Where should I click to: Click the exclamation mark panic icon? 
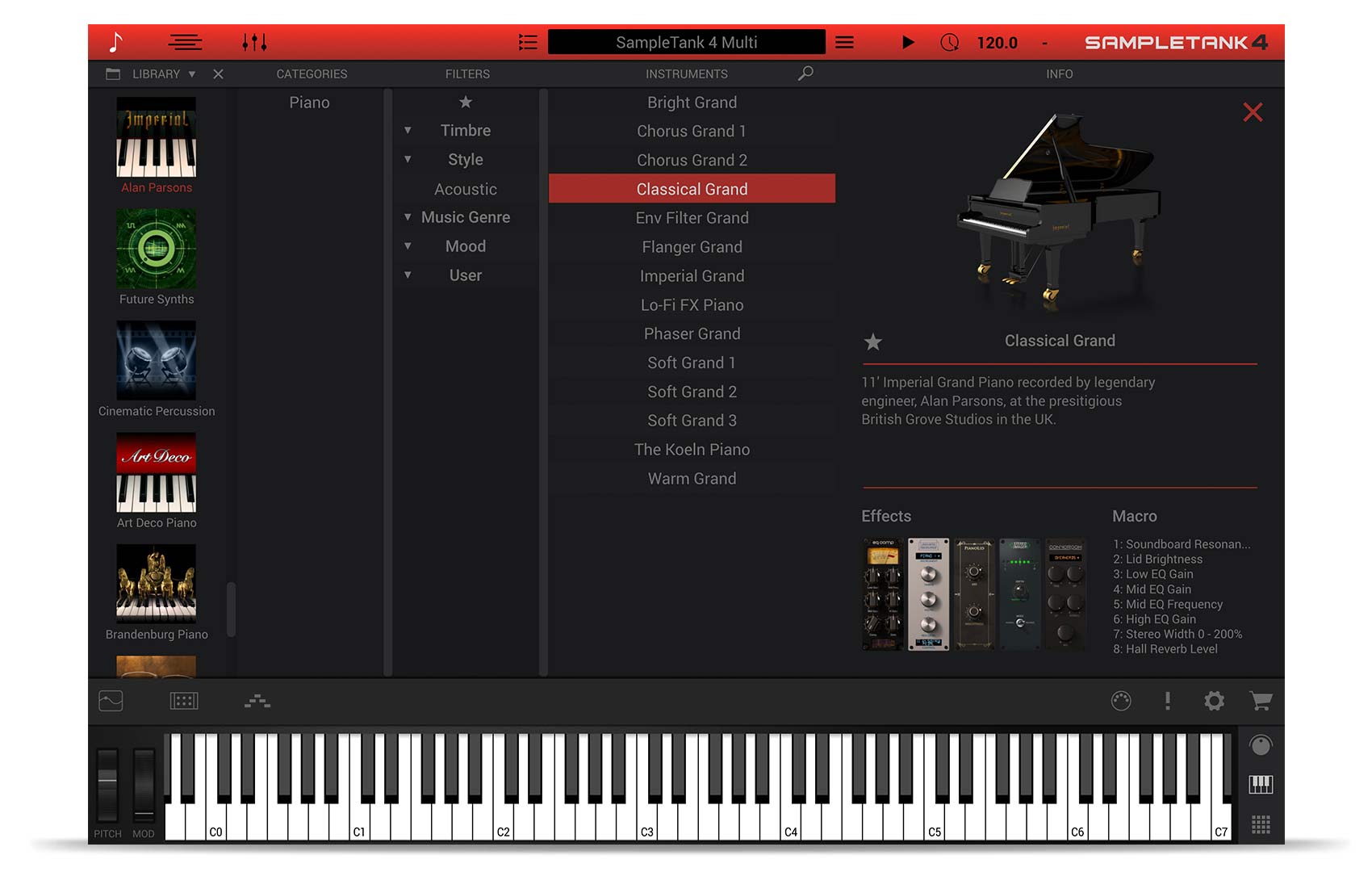pyautogui.click(x=1167, y=701)
